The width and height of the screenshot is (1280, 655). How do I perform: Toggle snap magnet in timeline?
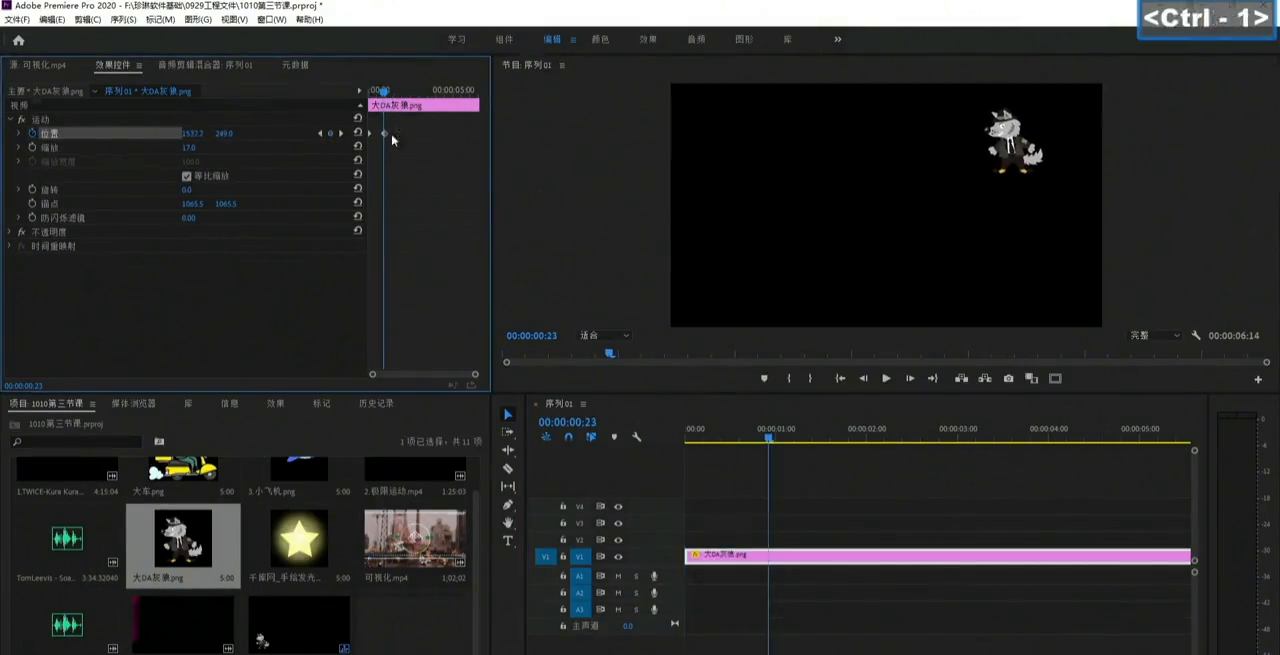click(568, 437)
